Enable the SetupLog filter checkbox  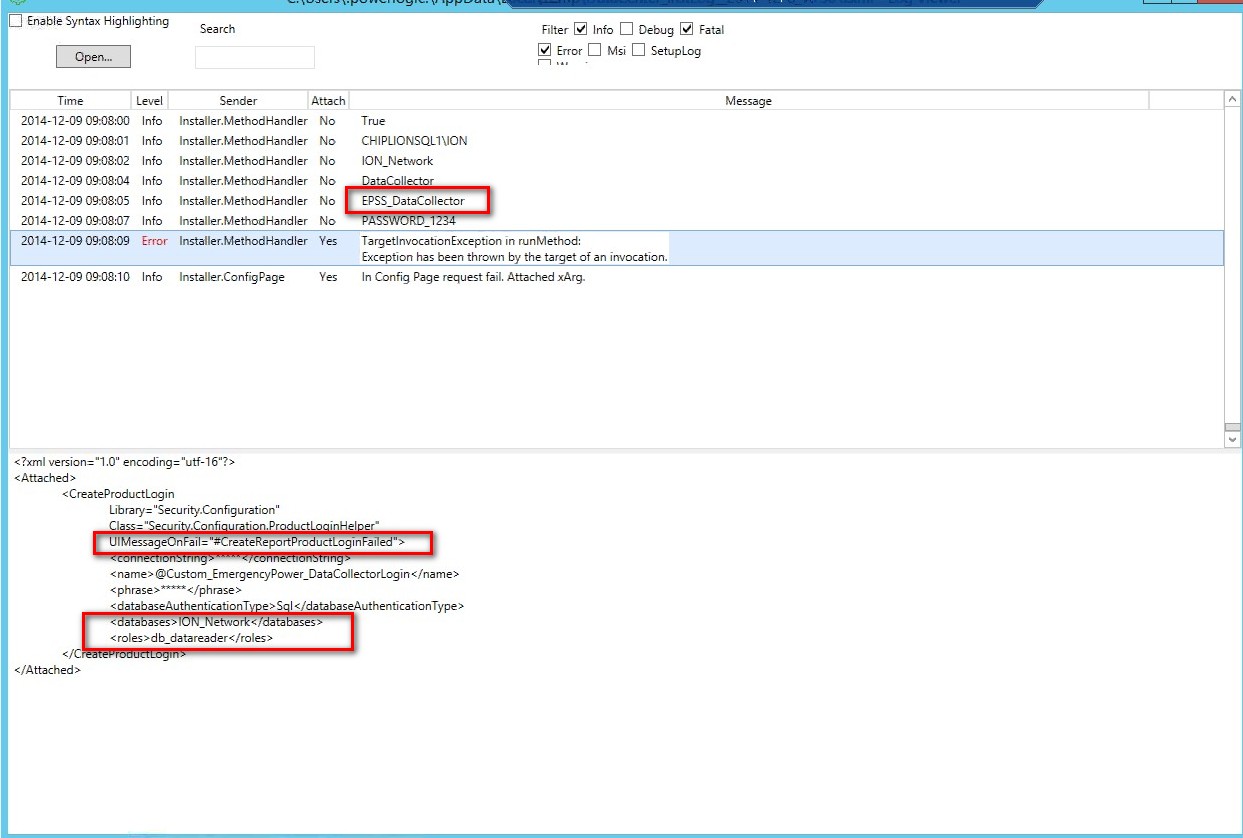click(639, 50)
